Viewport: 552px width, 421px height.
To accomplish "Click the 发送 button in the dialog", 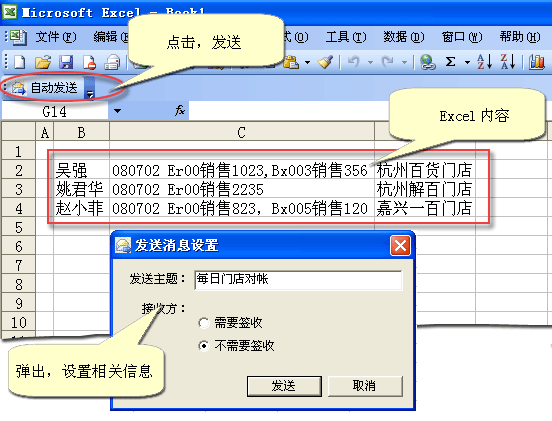I will [x=284, y=386].
